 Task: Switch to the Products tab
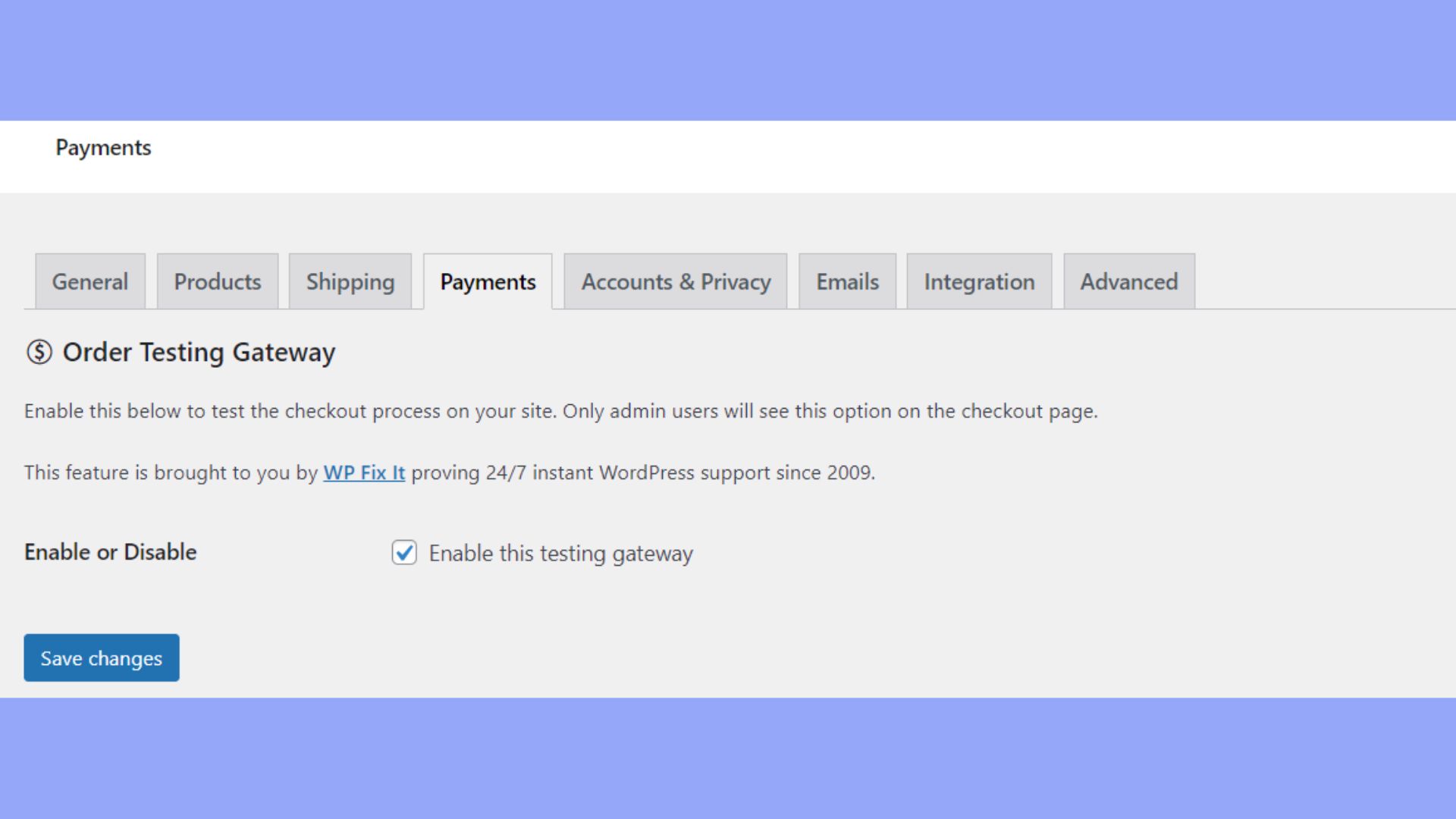218,282
